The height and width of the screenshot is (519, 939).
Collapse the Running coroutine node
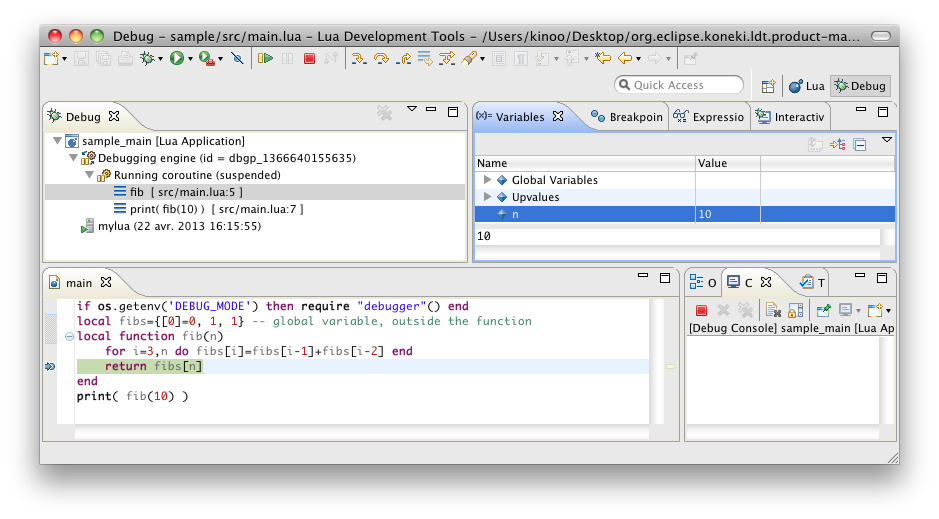point(89,175)
